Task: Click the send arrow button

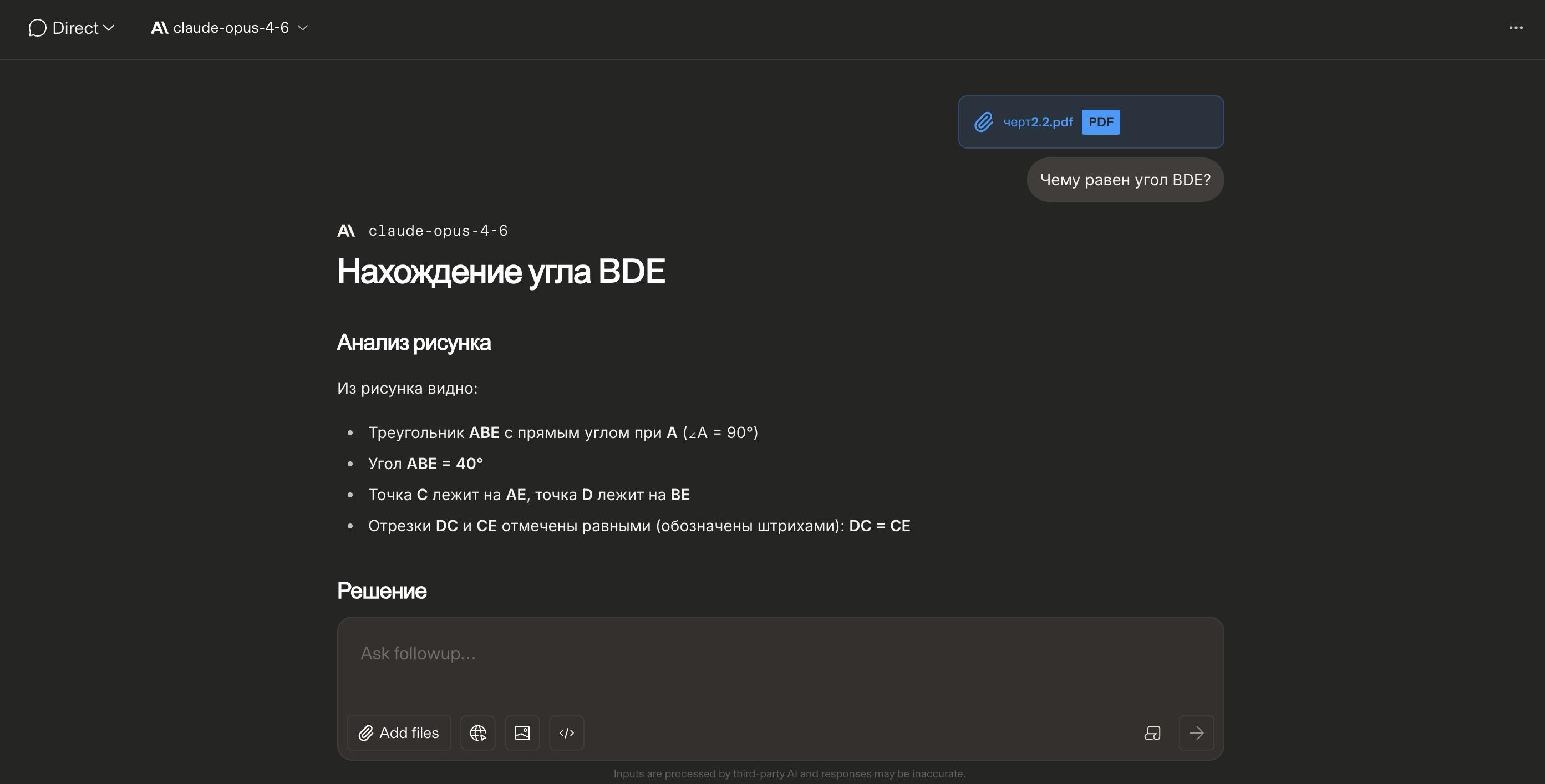Action: pyautogui.click(x=1196, y=733)
